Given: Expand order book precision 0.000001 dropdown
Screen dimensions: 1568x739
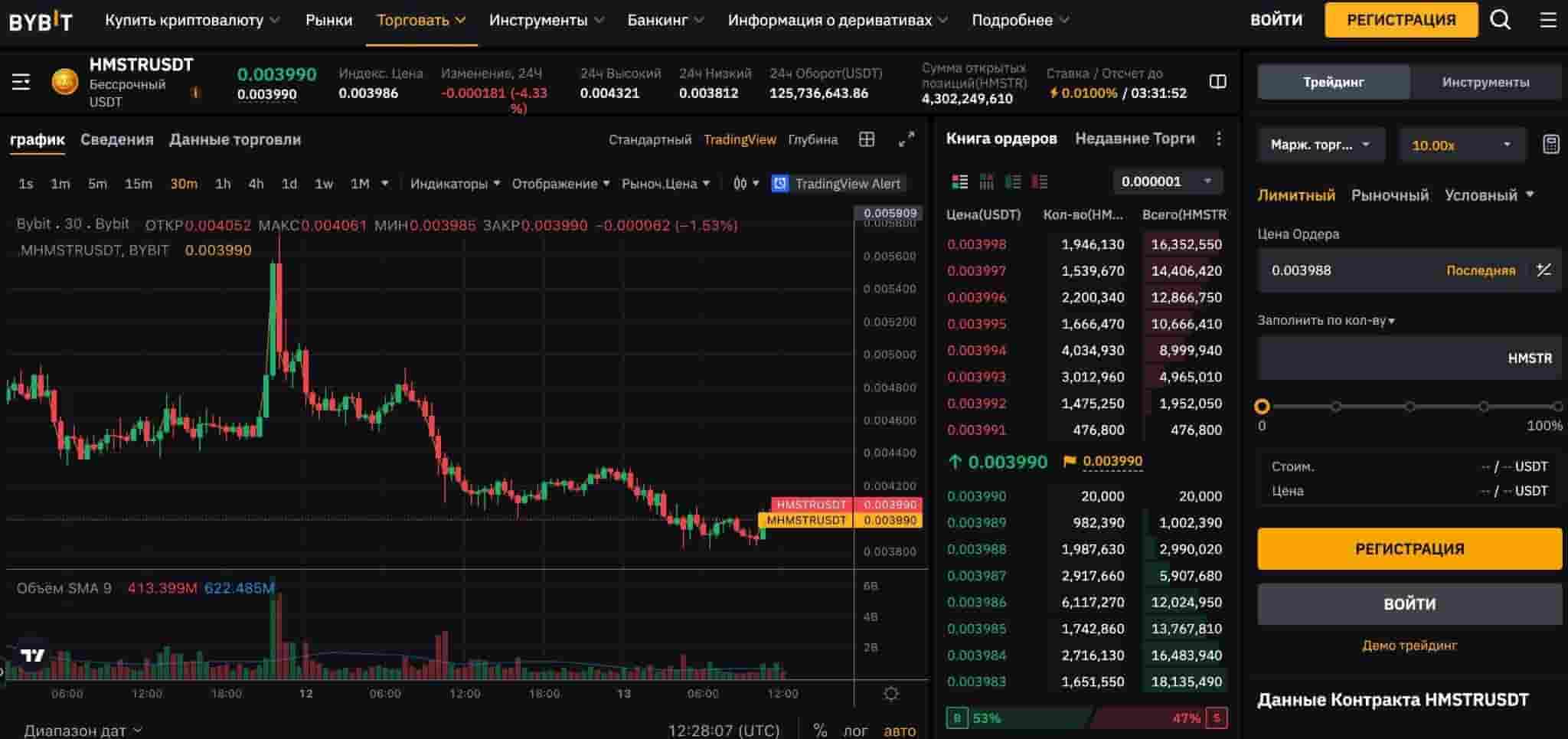Looking at the screenshot, I should [1167, 181].
